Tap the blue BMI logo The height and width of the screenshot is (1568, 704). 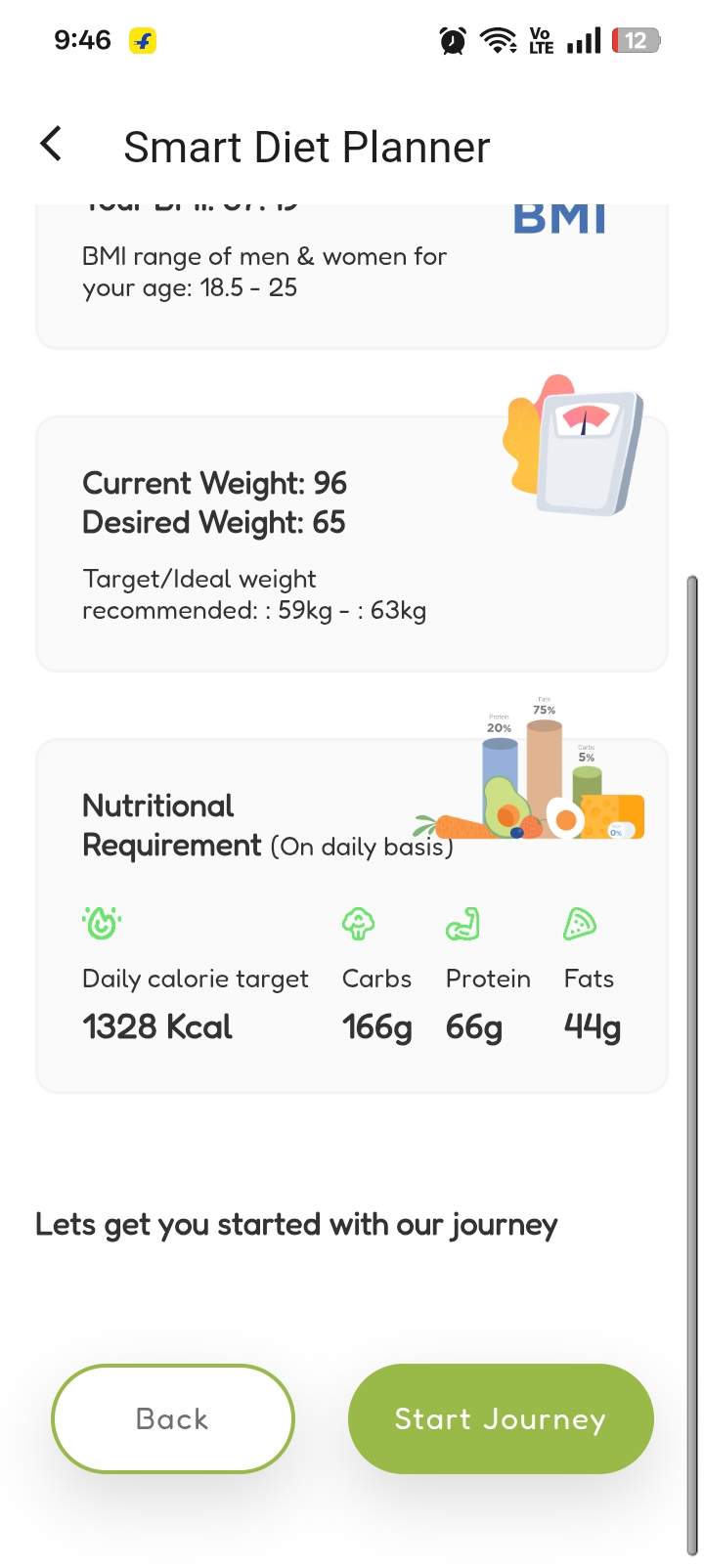pos(559,217)
